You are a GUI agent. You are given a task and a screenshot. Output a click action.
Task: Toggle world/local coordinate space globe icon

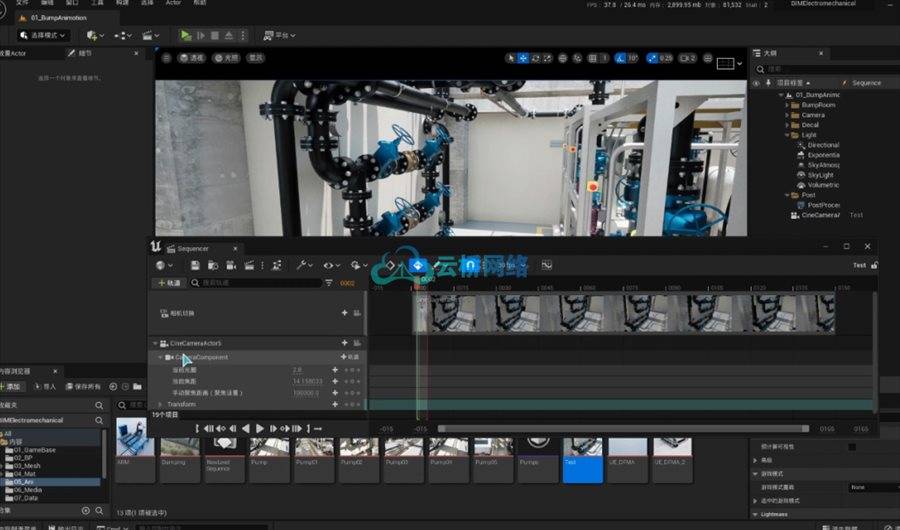[562, 58]
